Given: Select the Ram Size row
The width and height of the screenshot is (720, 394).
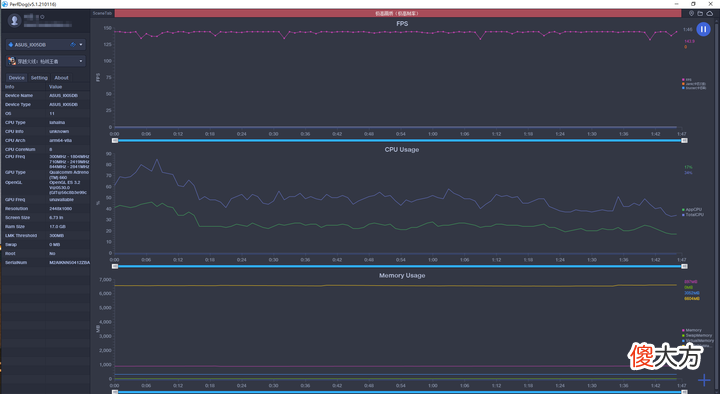Looking at the screenshot, I should tap(46, 226).
